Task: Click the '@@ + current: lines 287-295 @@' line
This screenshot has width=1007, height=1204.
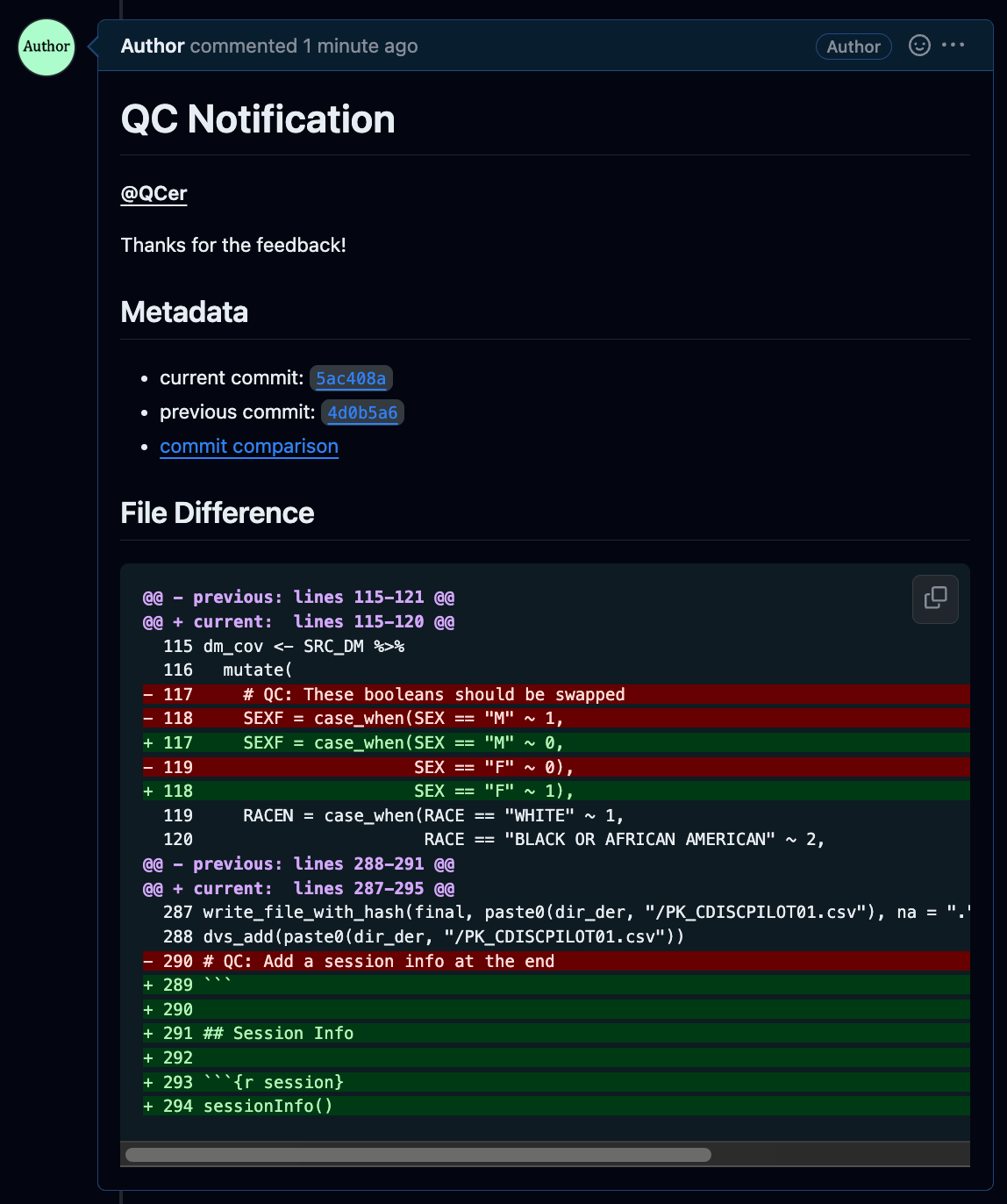Action: [x=298, y=889]
